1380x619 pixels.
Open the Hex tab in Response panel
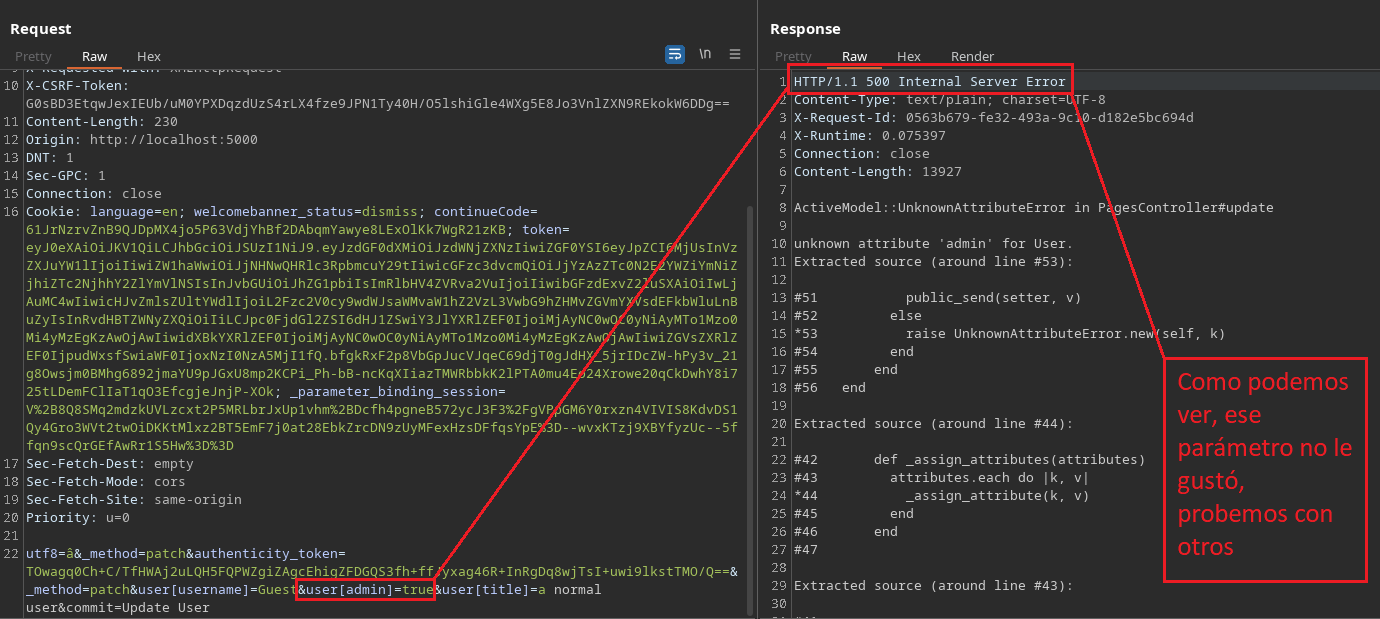(909, 57)
